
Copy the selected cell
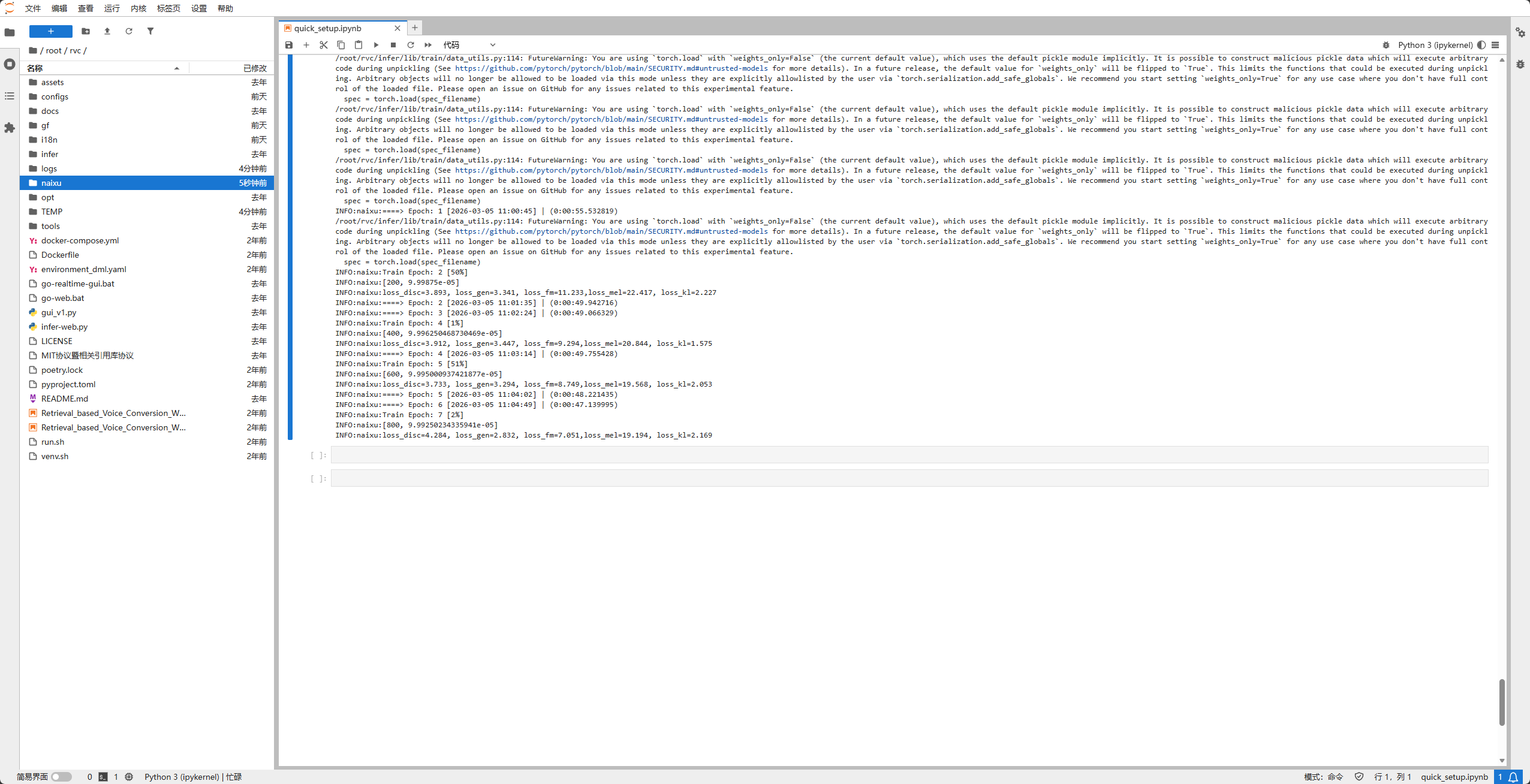click(341, 45)
